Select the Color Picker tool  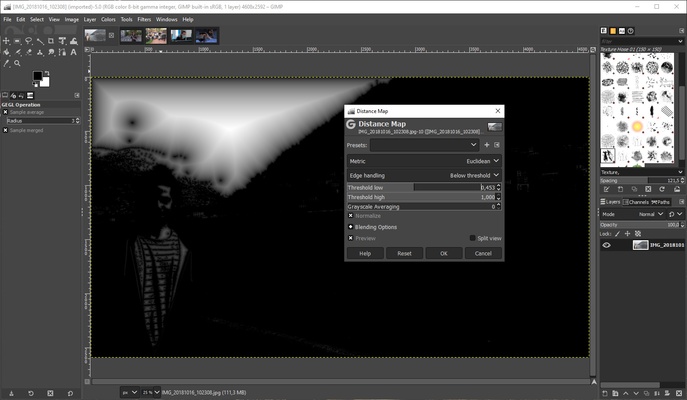[6, 64]
